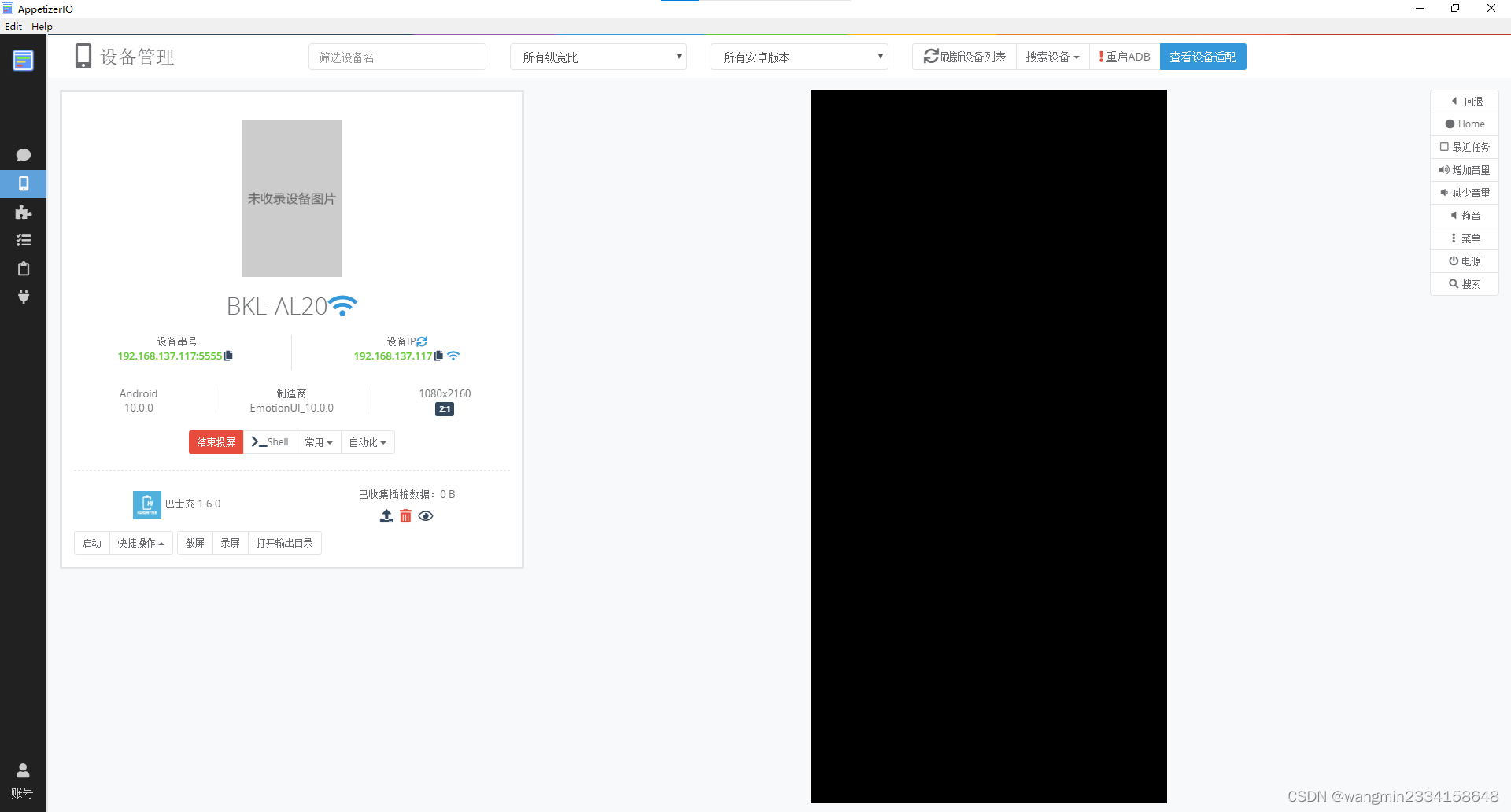The height and width of the screenshot is (812, 1511).
Task: Click 搜索 search control
Action: pos(1465,284)
